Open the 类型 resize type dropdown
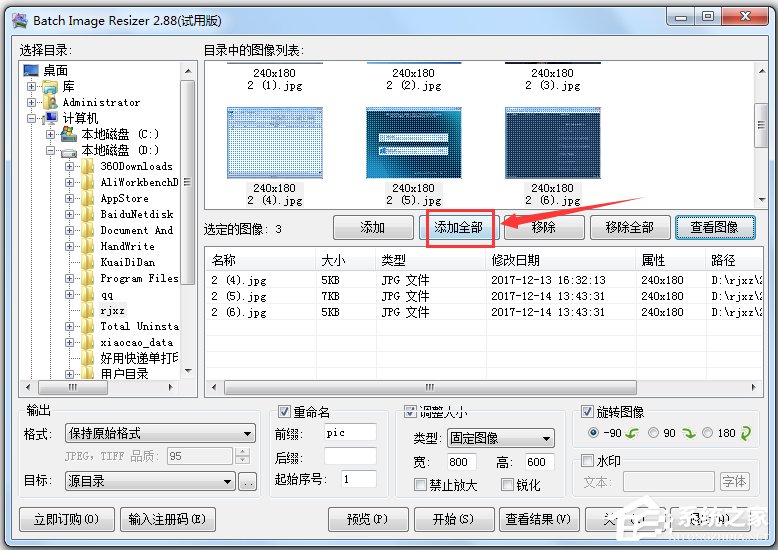This screenshot has height=550, width=778. [501, 438]
